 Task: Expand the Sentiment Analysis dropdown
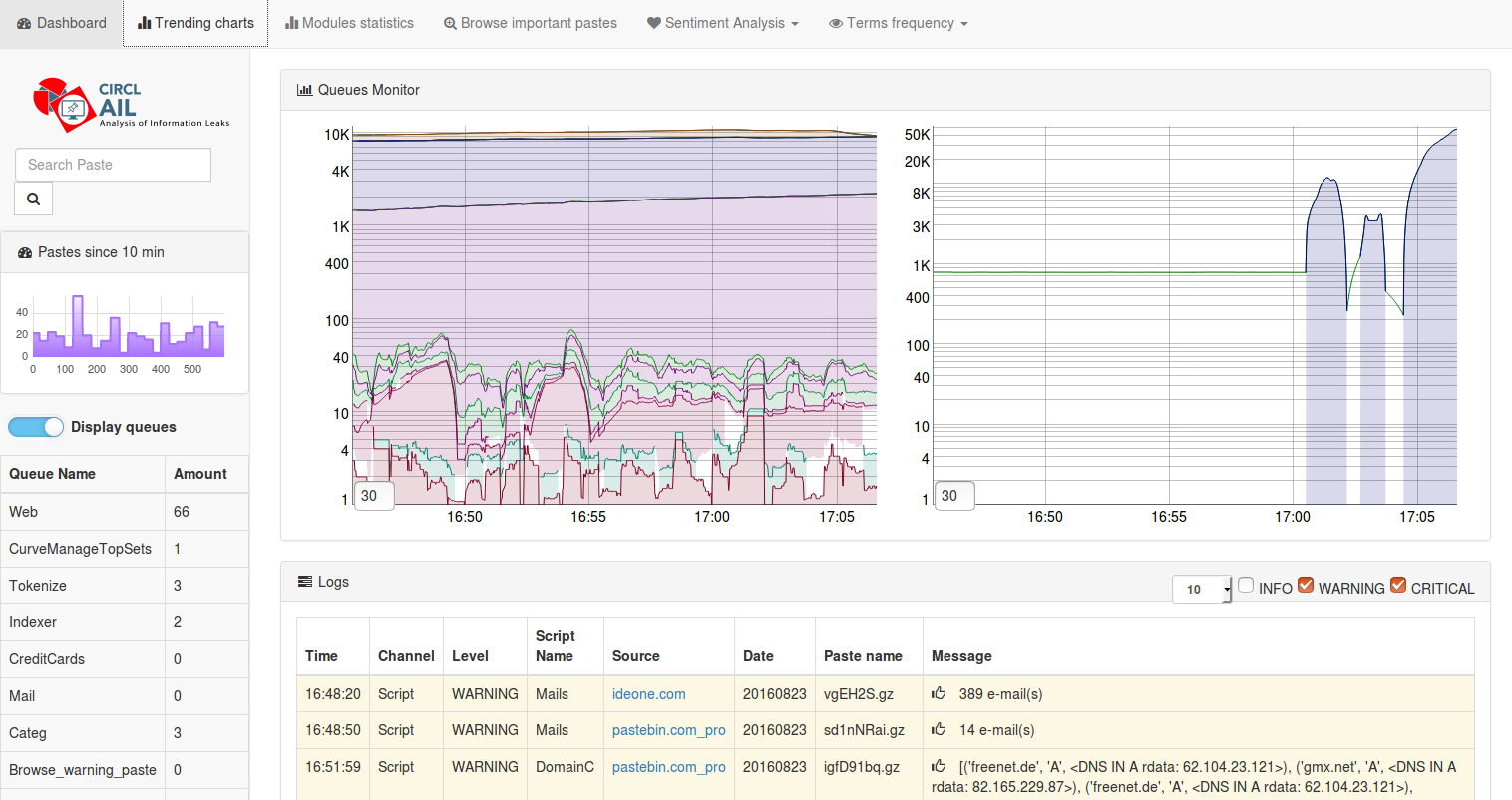[x=723, y=23]
